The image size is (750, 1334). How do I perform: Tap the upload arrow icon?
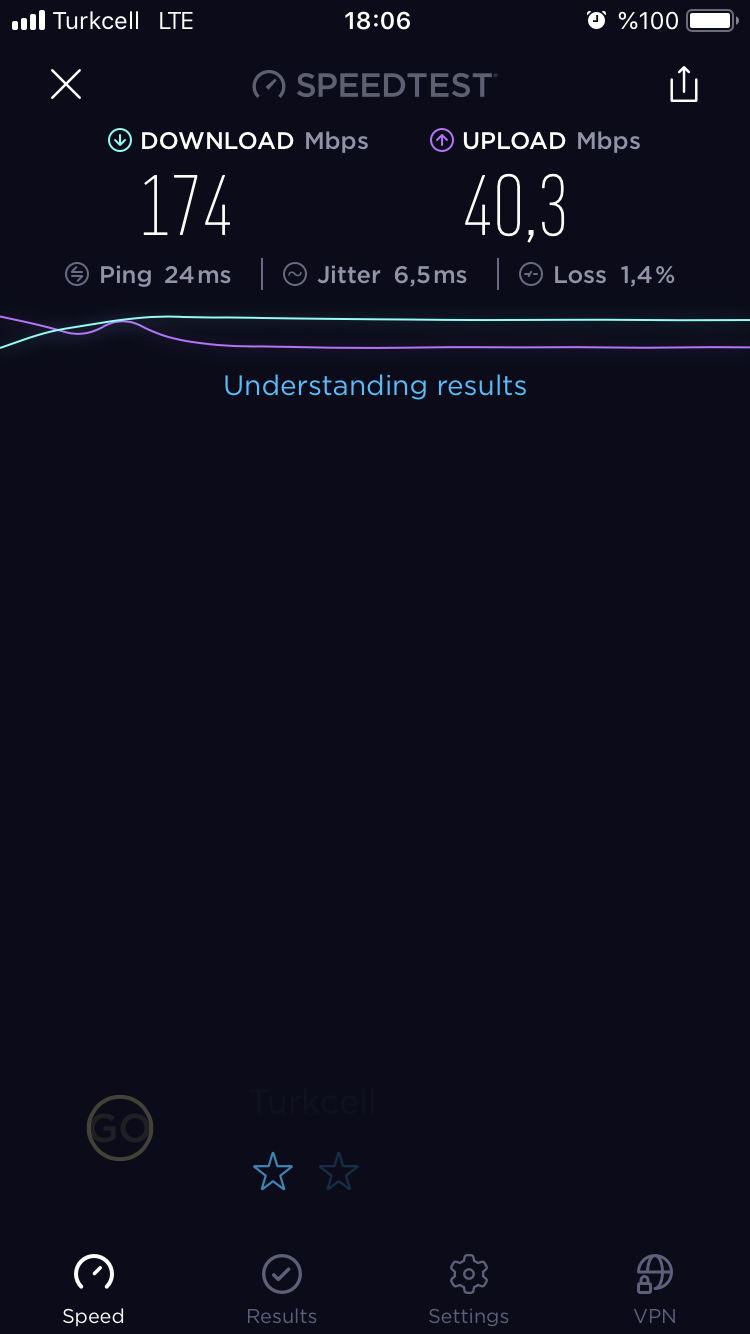click(442, 141)
